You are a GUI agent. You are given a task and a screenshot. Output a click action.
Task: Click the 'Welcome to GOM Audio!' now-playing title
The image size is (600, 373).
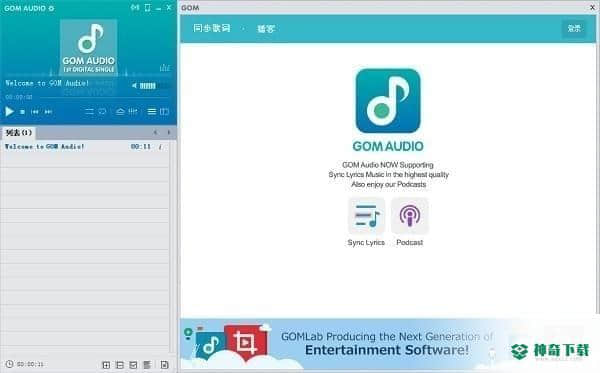(x=47, y=83)
